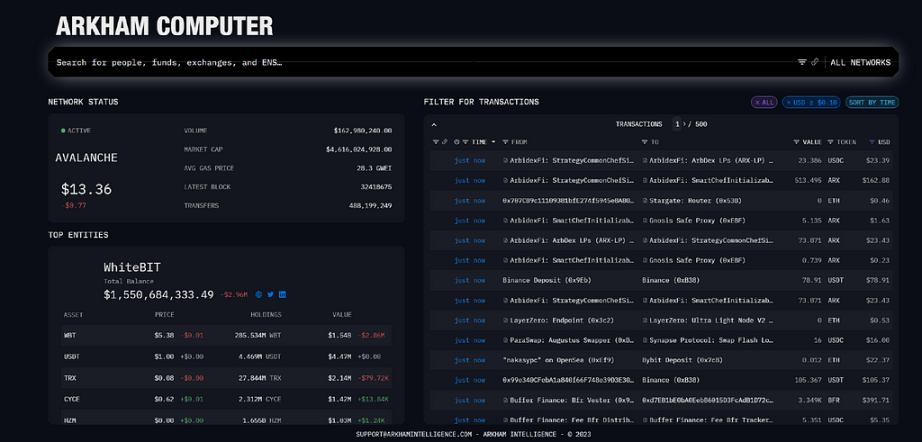Click the FROM column header
This screenshot has height=442, width=922.
click(x=519, y=142)
